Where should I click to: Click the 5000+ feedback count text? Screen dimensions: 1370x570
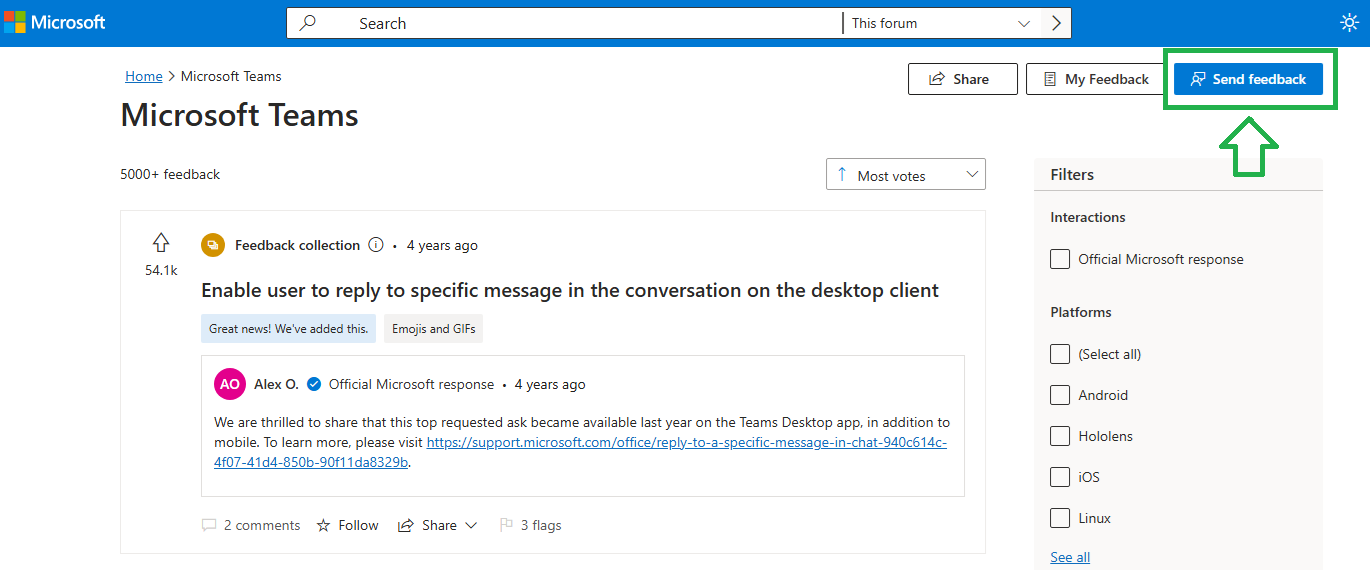(x=170, y=174)
